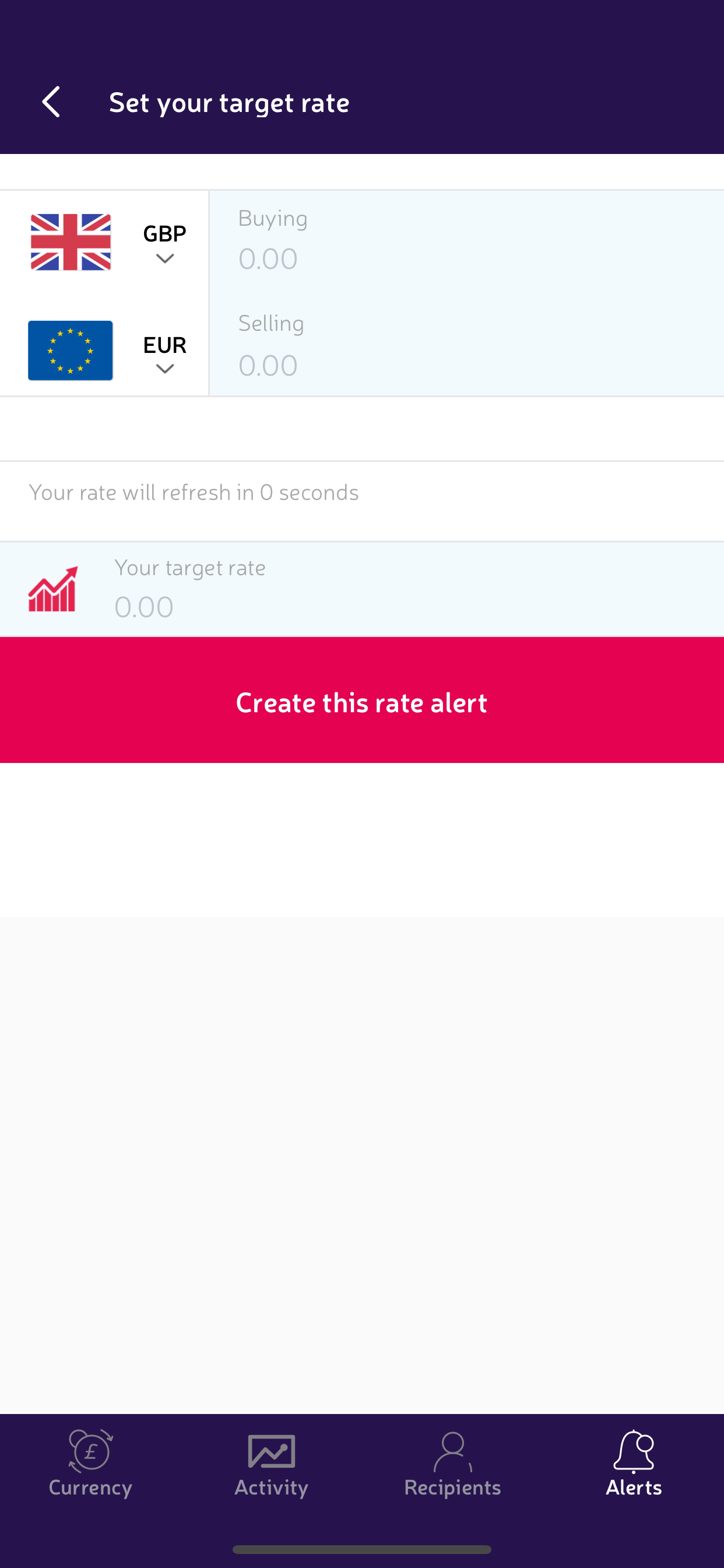The image size is (724, 1568).
Task: Switch to the Currency tab label
Action: 90,1487
